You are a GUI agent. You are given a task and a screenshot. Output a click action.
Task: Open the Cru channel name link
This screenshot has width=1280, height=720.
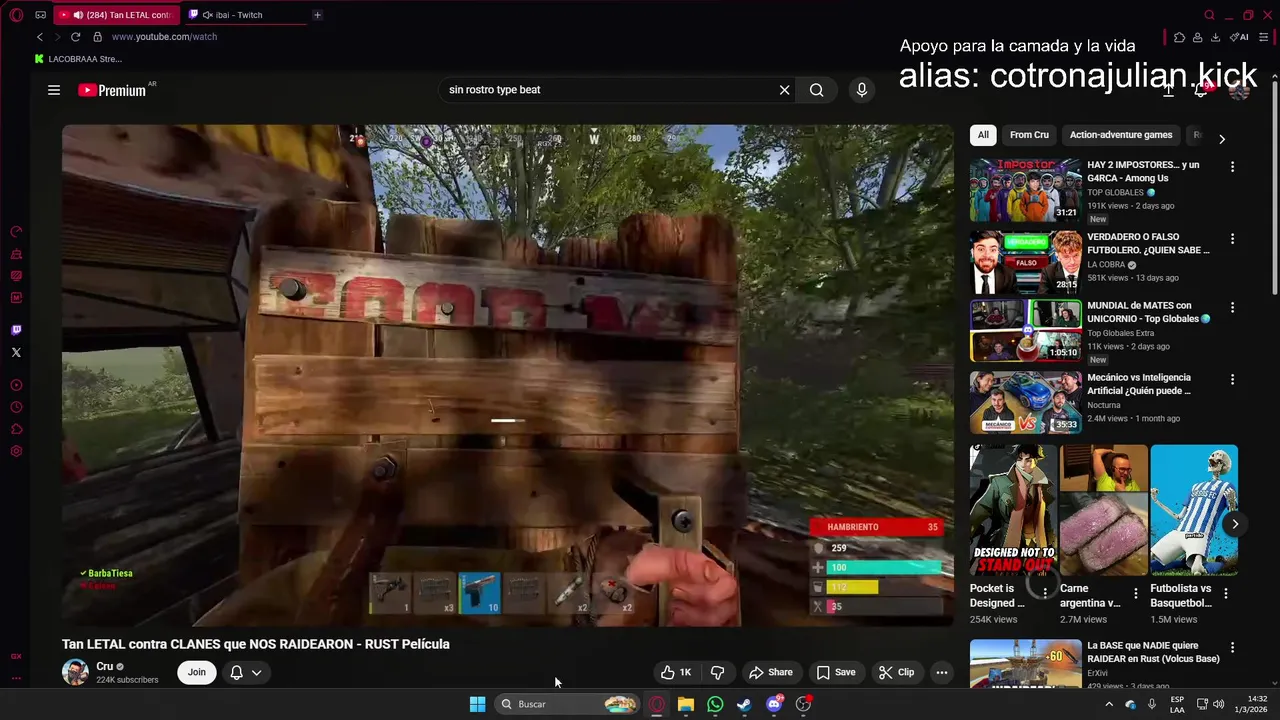point(104,667)
